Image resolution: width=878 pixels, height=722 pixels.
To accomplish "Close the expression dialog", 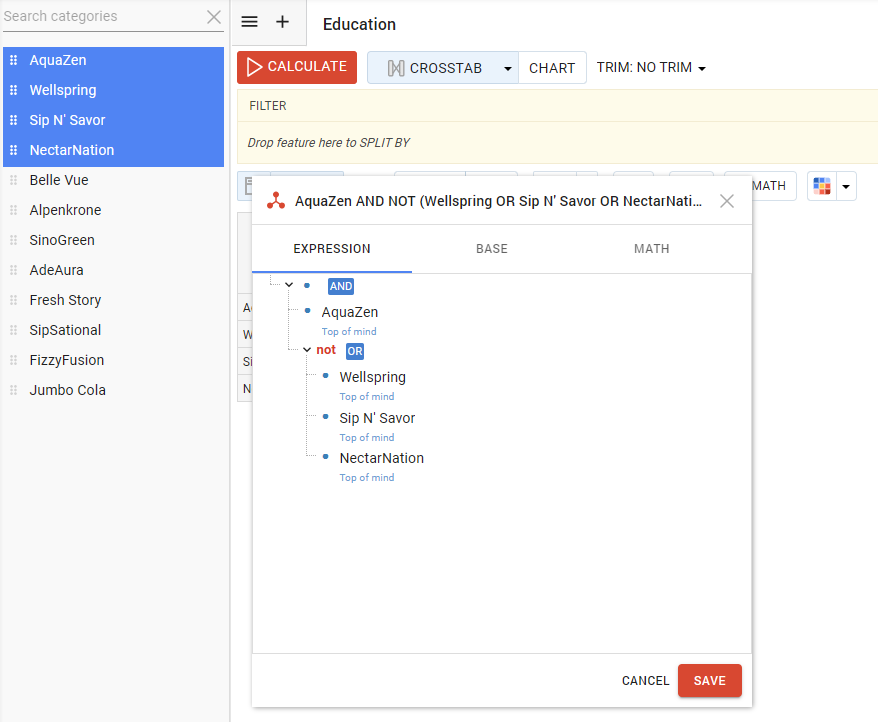I will point(727,201).
